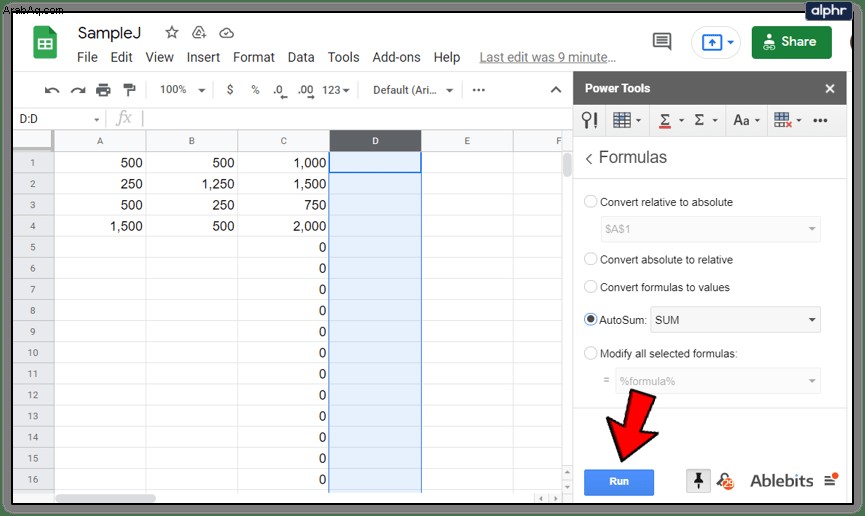Screen dimensions: 865x516
Task: Pin the Power Tools panel
Action: click(x=698, y=481)
